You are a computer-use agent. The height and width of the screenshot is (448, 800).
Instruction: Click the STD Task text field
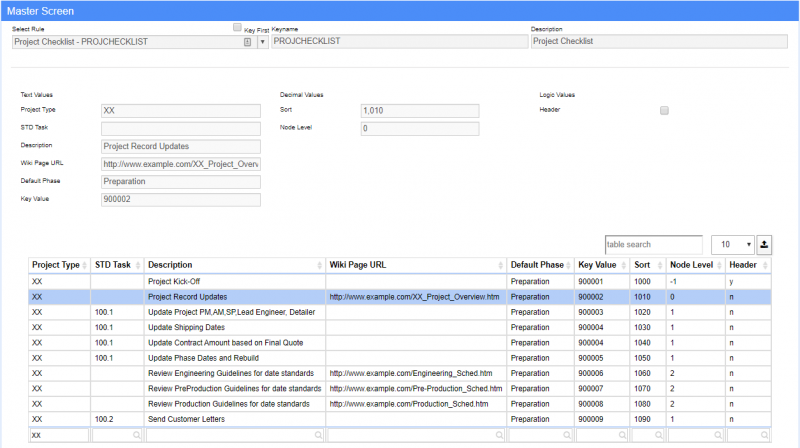coord(180,128)
